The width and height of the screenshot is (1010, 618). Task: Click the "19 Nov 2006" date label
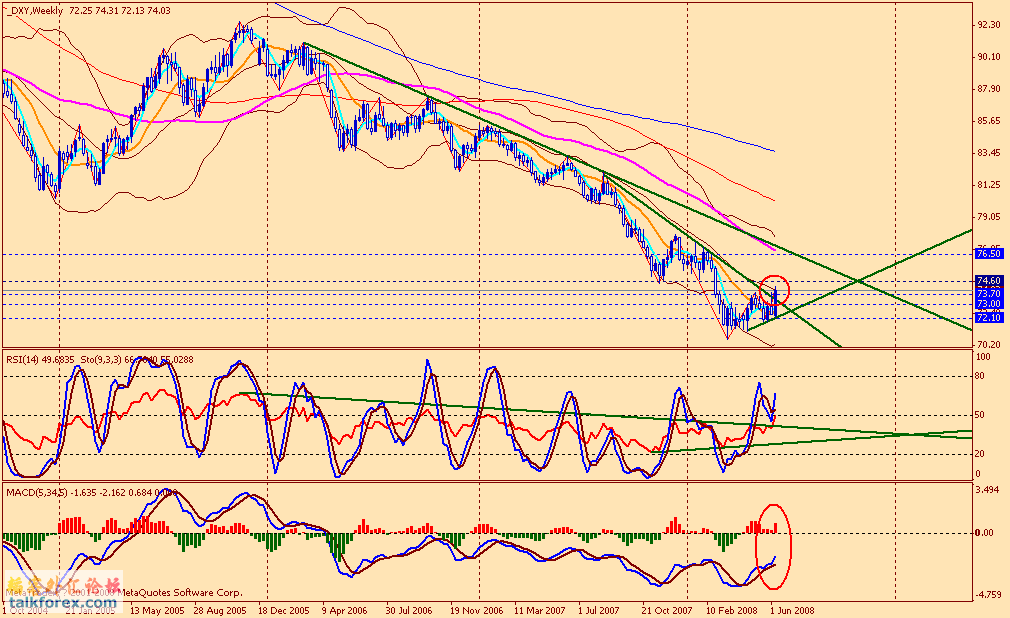pyautogui.click(x=477, y=610)
